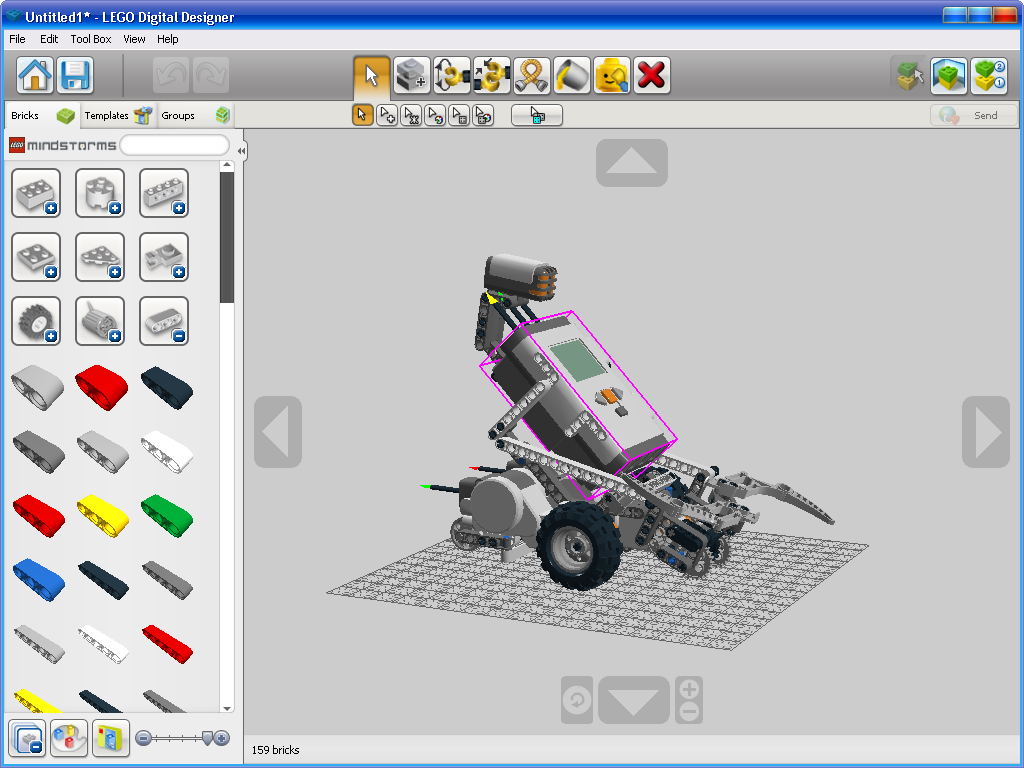
Task: Select the Hide minifig head tool
Action: click(612, 75)
